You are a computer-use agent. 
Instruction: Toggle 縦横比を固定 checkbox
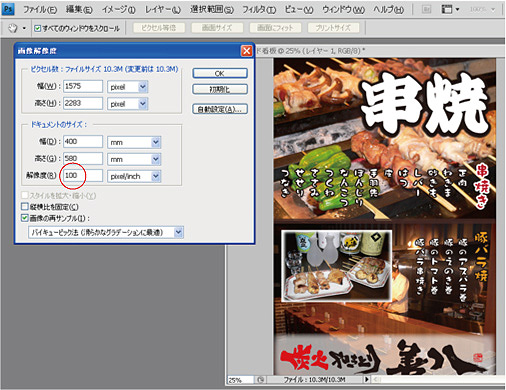[x=25, y=207]
